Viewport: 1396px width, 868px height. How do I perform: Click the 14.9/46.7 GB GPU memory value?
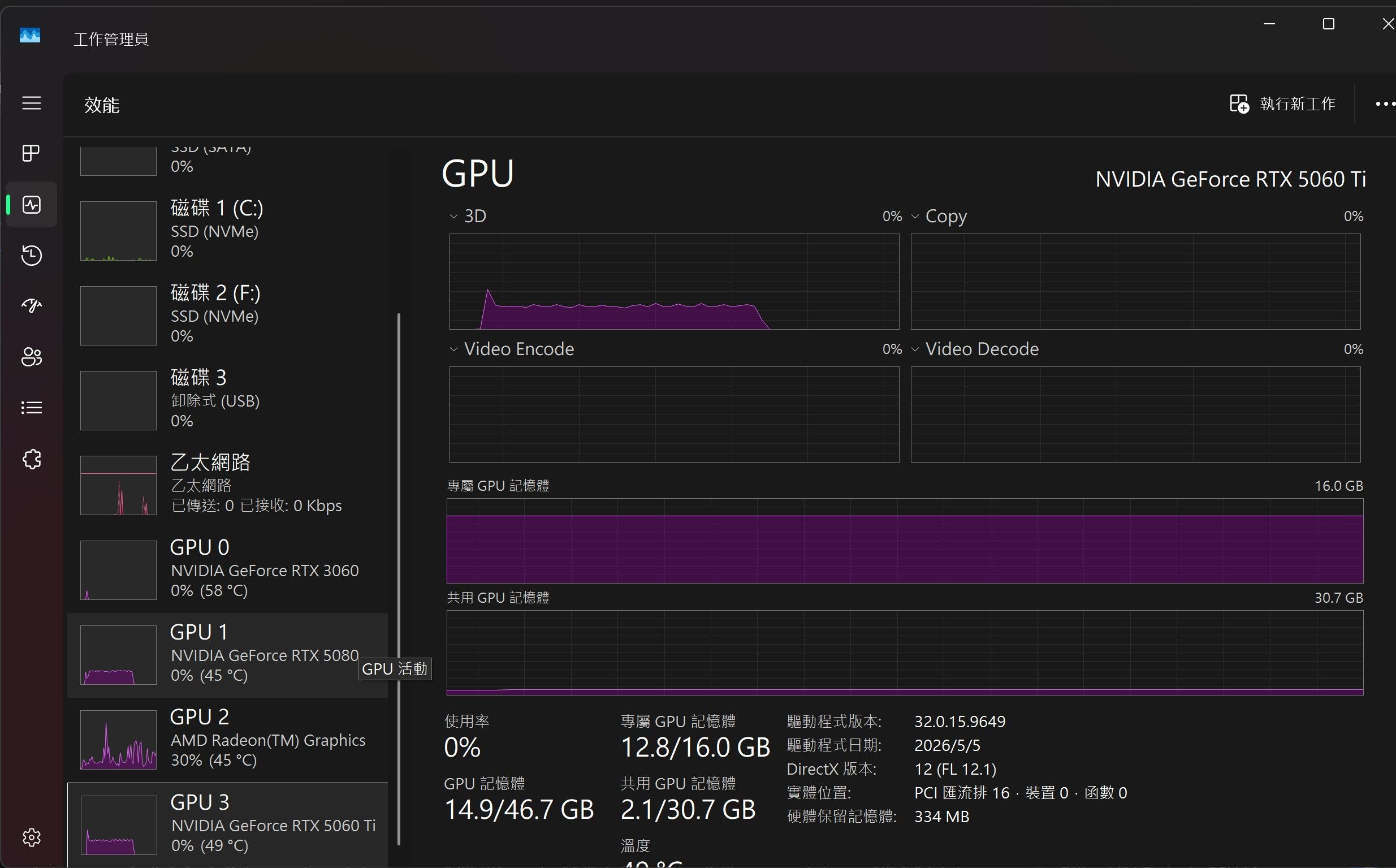(519, 809)
